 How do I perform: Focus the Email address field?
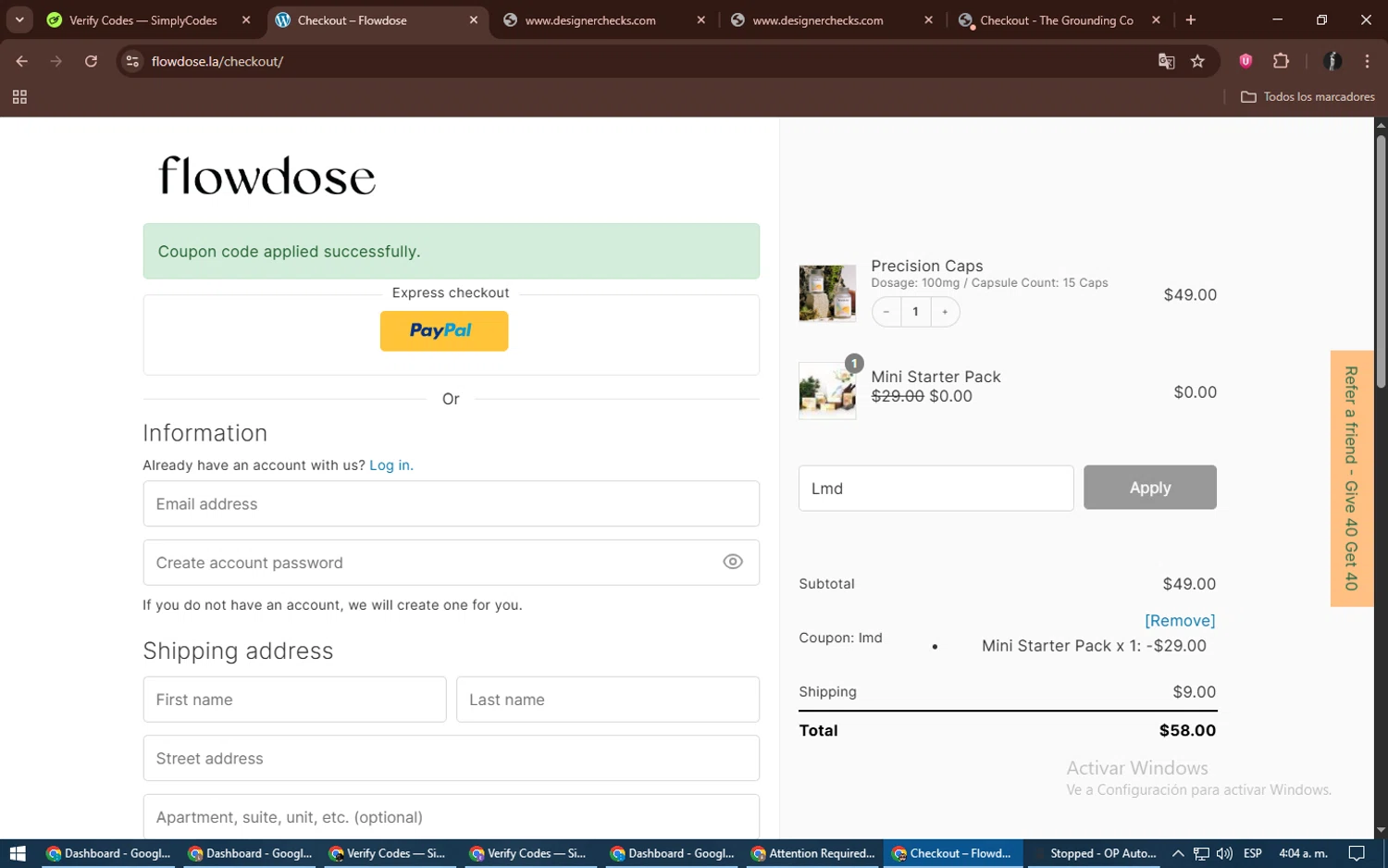click(452, 503)
